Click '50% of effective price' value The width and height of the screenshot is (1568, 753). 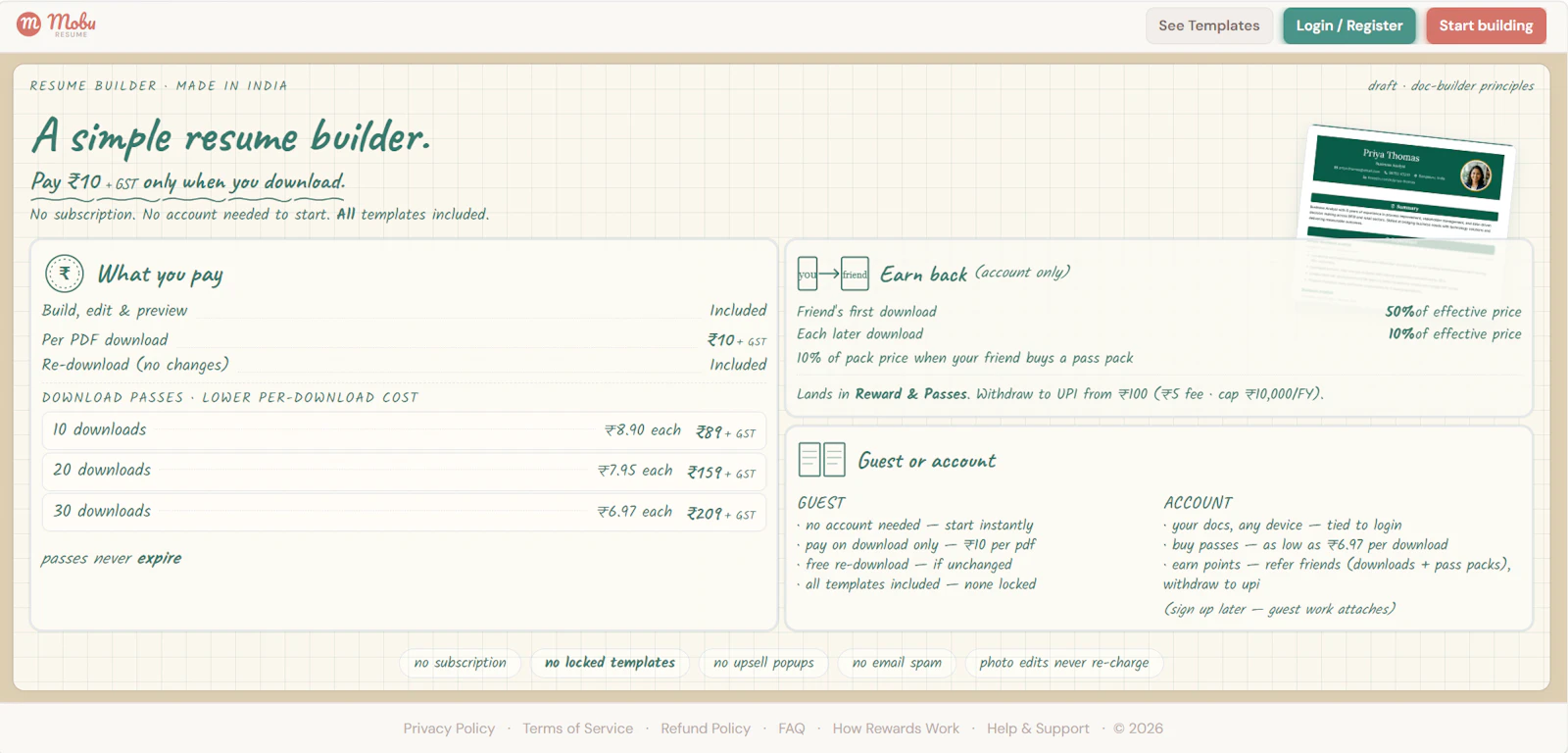tap(1453, 312)
